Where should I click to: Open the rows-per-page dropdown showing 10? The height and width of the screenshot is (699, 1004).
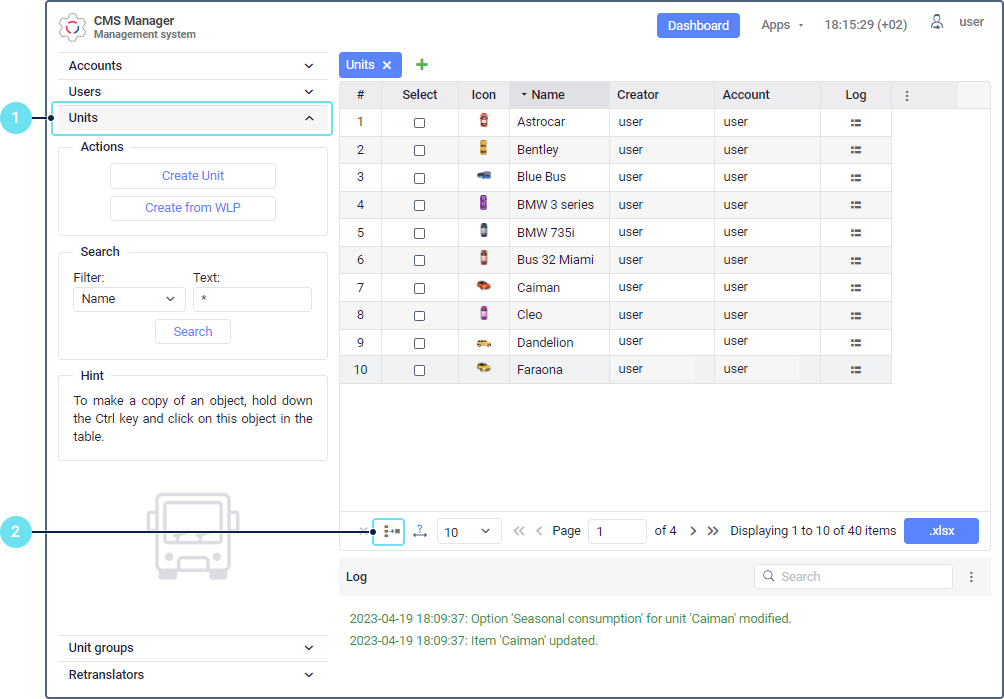[x=469, y=532]
